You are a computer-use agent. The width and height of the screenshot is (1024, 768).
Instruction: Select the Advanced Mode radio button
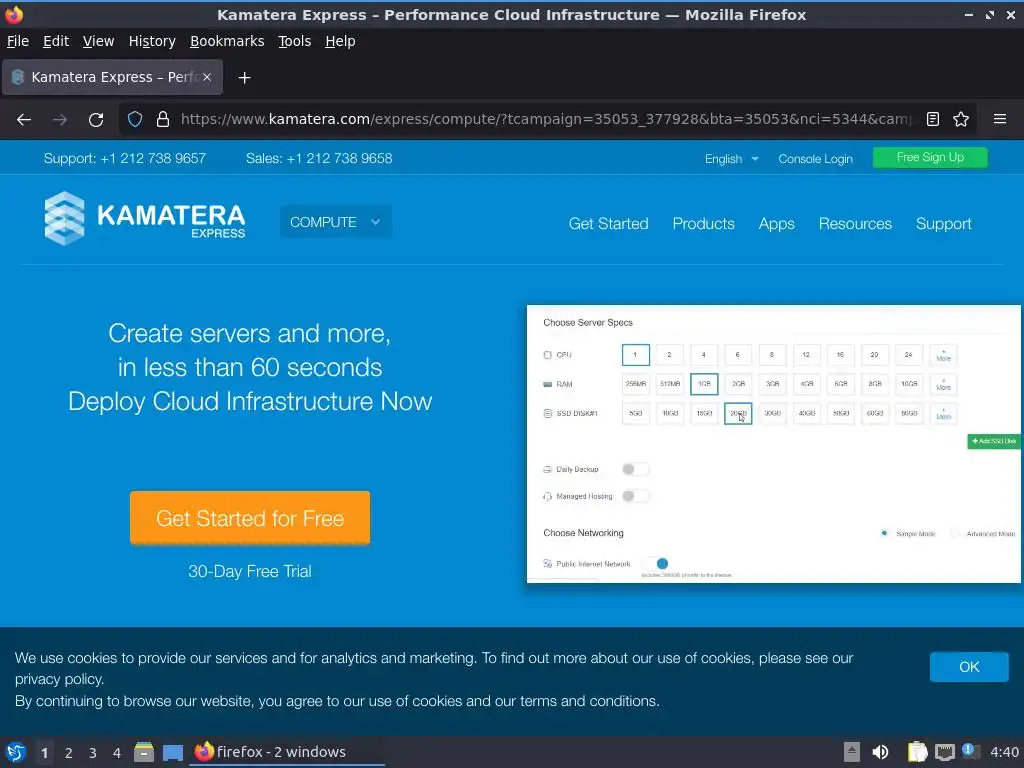(x=955, y=534)
